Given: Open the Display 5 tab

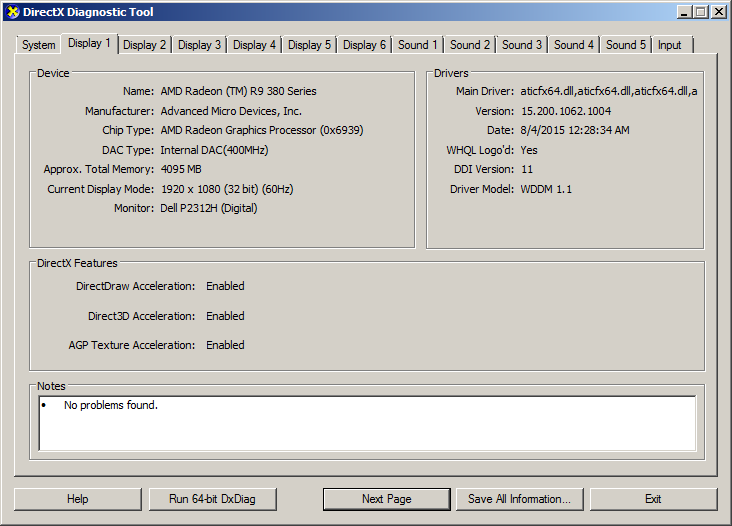Looking at the screenshot, I should [309, 45].
